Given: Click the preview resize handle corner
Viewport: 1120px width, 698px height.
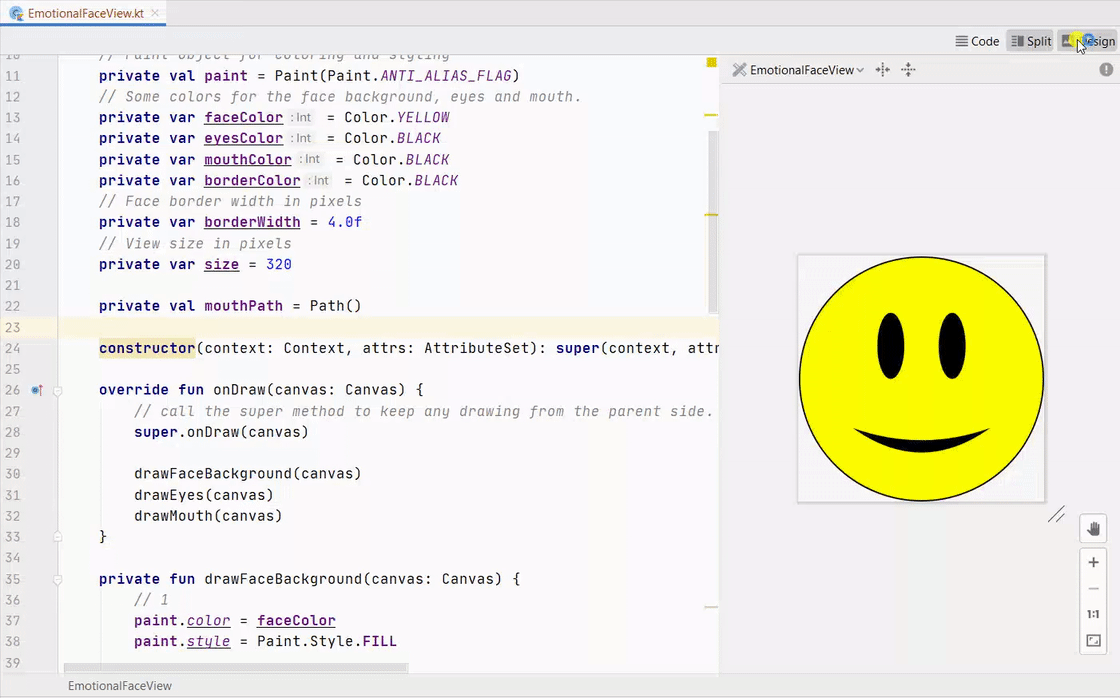Looking at the screenshot, I should (x=1056, y=514).
